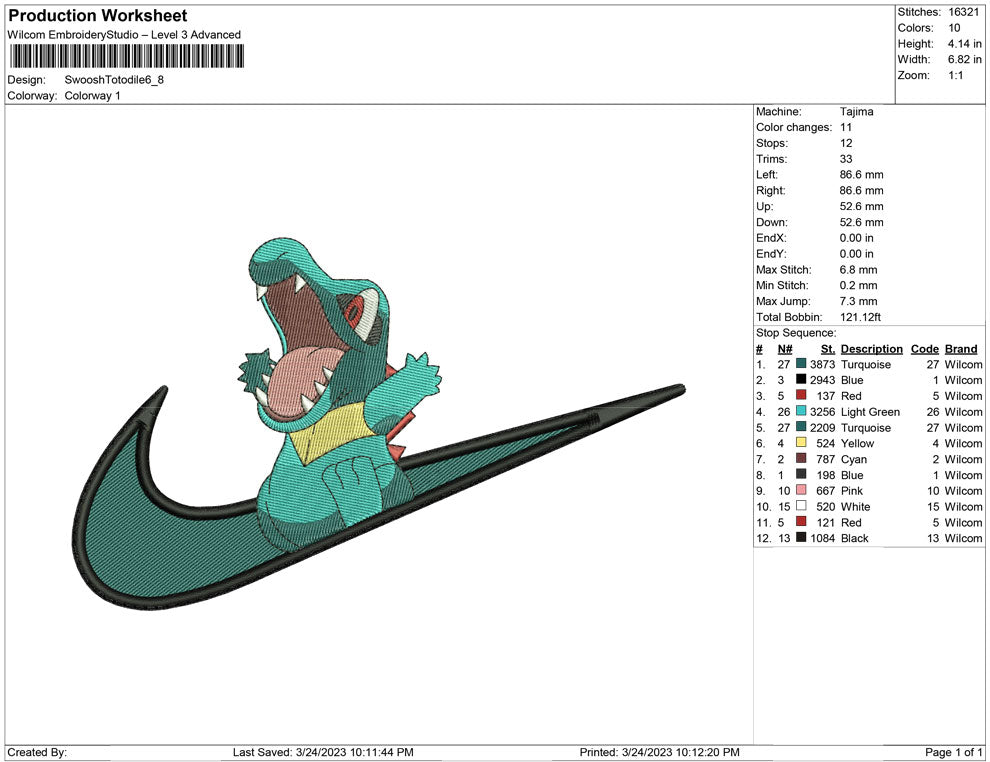The width and height of the screenshot is (990, 762).
Task: Click the 'Page 1 of 1' indicator
Action: tap(953, 751)
